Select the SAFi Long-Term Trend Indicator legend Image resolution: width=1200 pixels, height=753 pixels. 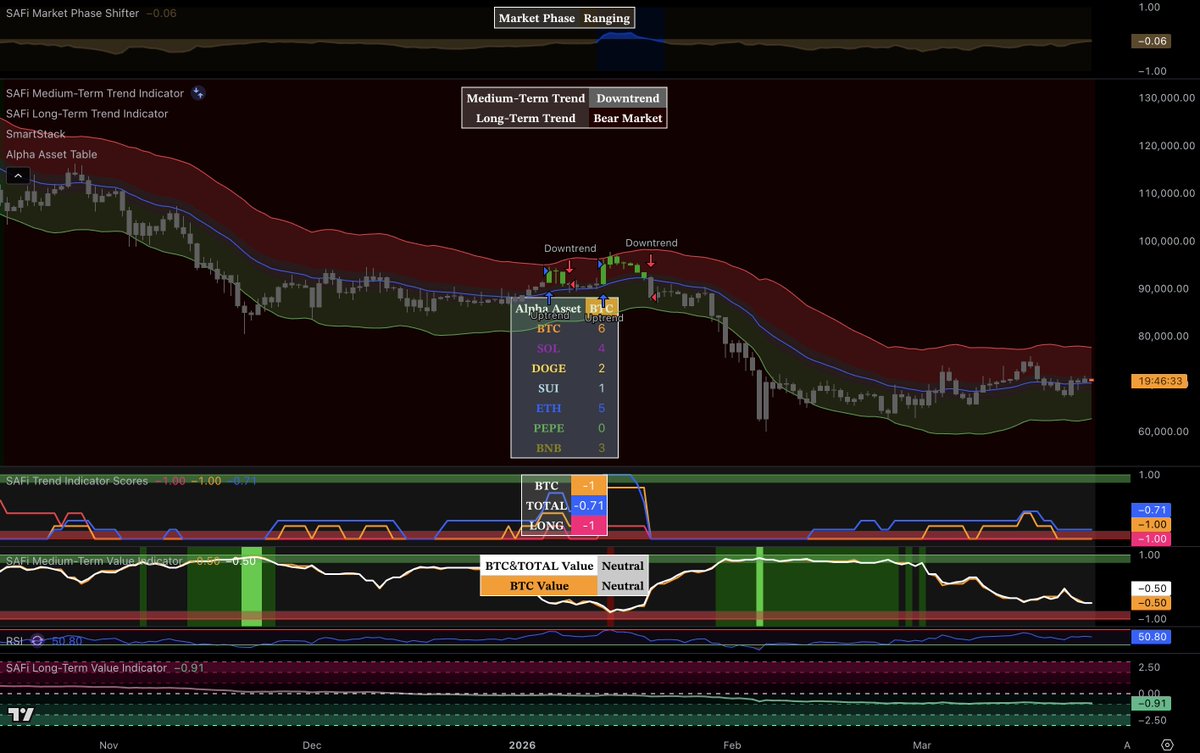(87, 114)
